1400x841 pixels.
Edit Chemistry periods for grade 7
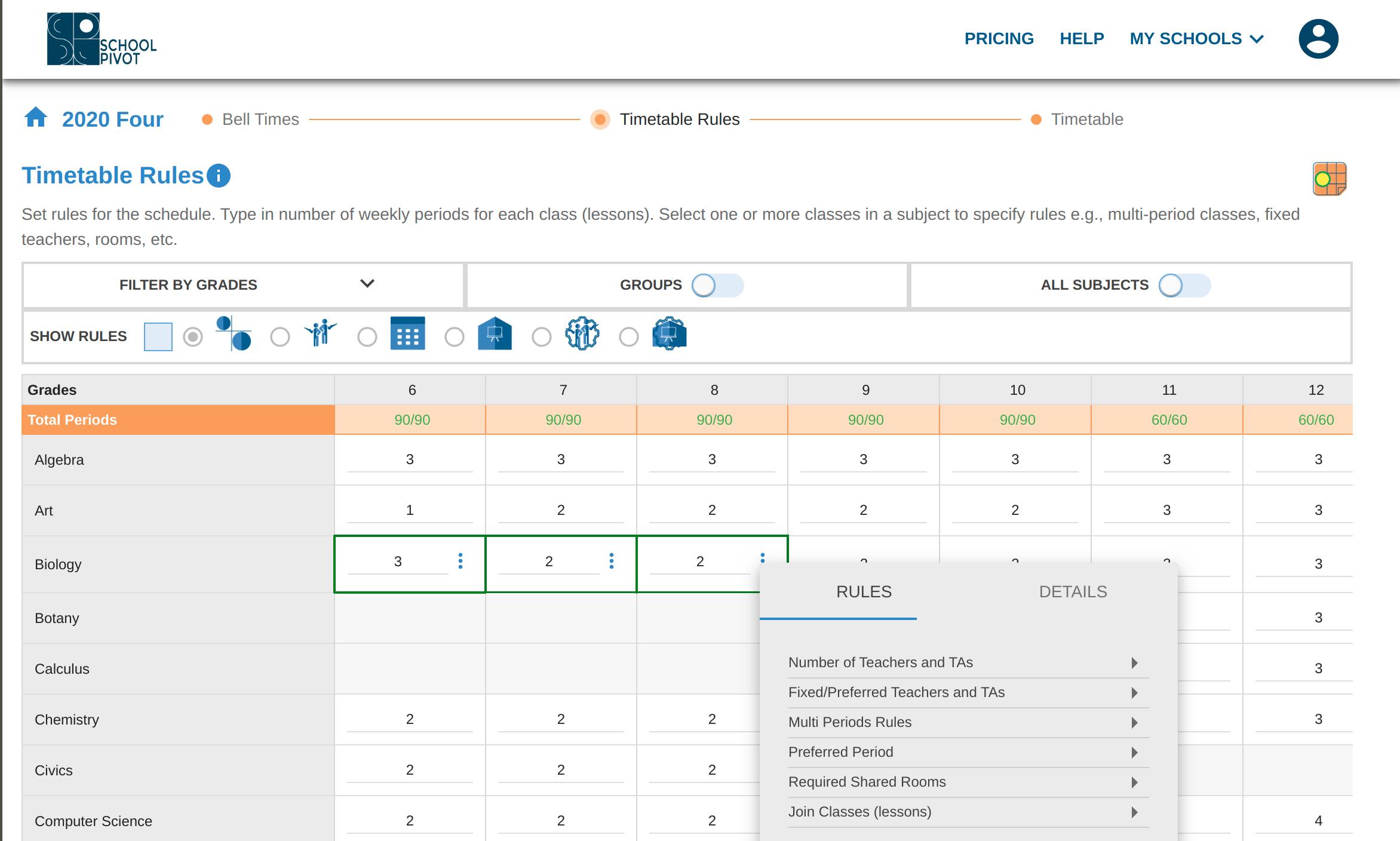click(561, 720)
